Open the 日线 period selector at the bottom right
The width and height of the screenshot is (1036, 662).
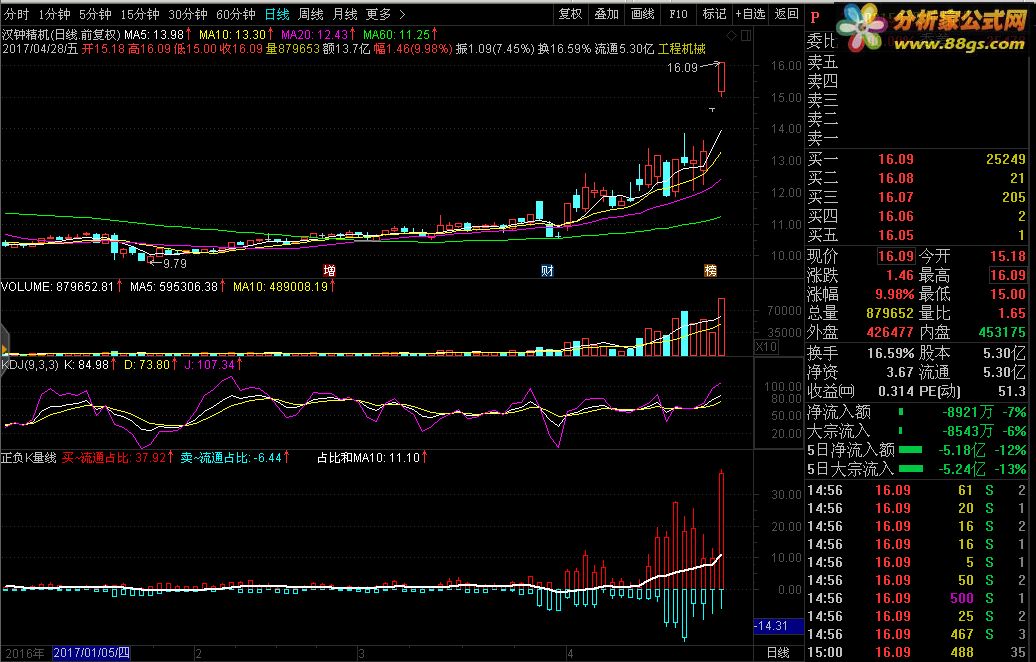778,653
